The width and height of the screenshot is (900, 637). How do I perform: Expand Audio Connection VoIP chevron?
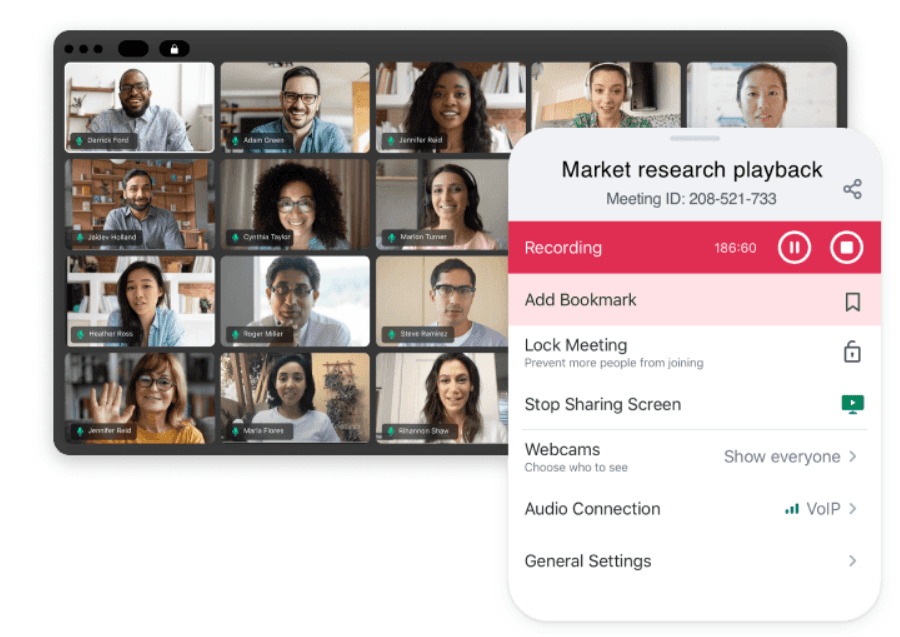[x=853, y=509]
